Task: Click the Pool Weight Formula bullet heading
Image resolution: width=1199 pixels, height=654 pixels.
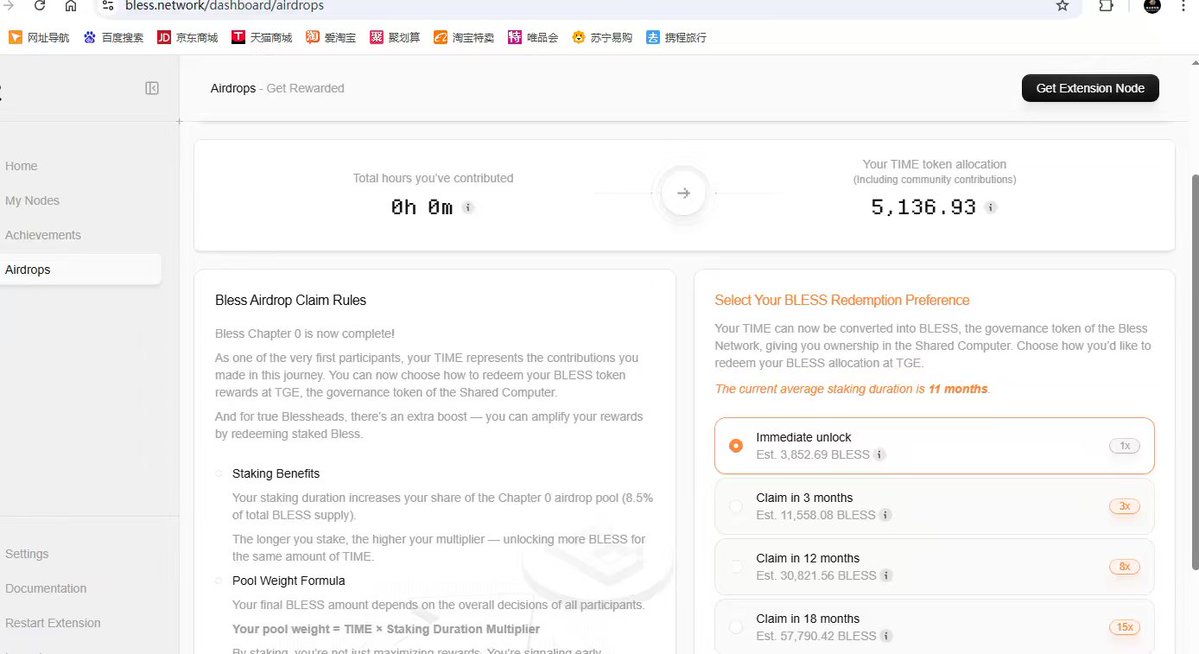Action: tap(288, 581)
